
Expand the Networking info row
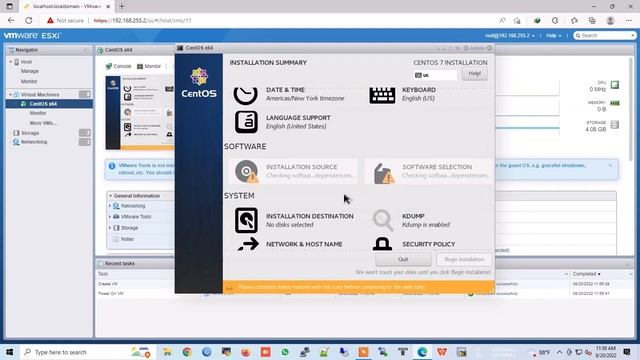(110, 206)
